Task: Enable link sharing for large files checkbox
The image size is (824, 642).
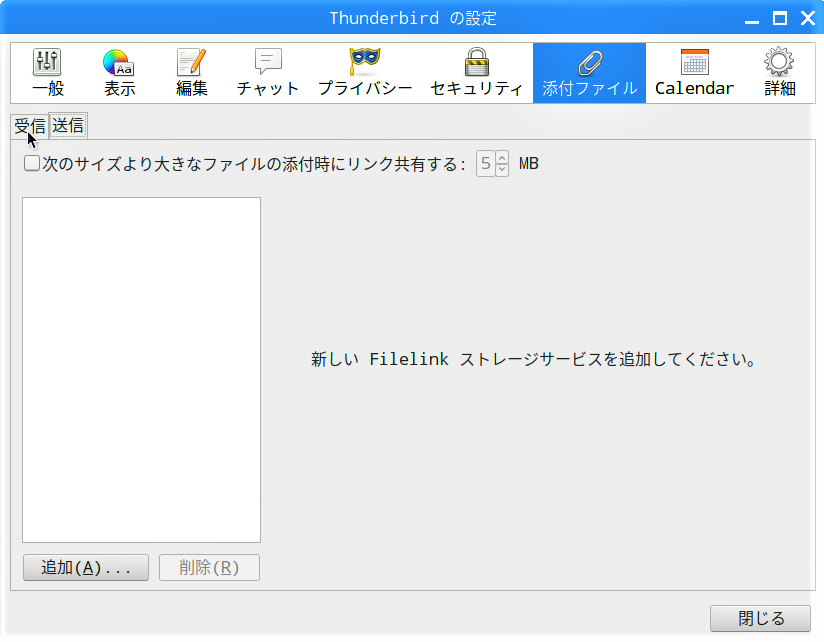Action: pos(32,163)
